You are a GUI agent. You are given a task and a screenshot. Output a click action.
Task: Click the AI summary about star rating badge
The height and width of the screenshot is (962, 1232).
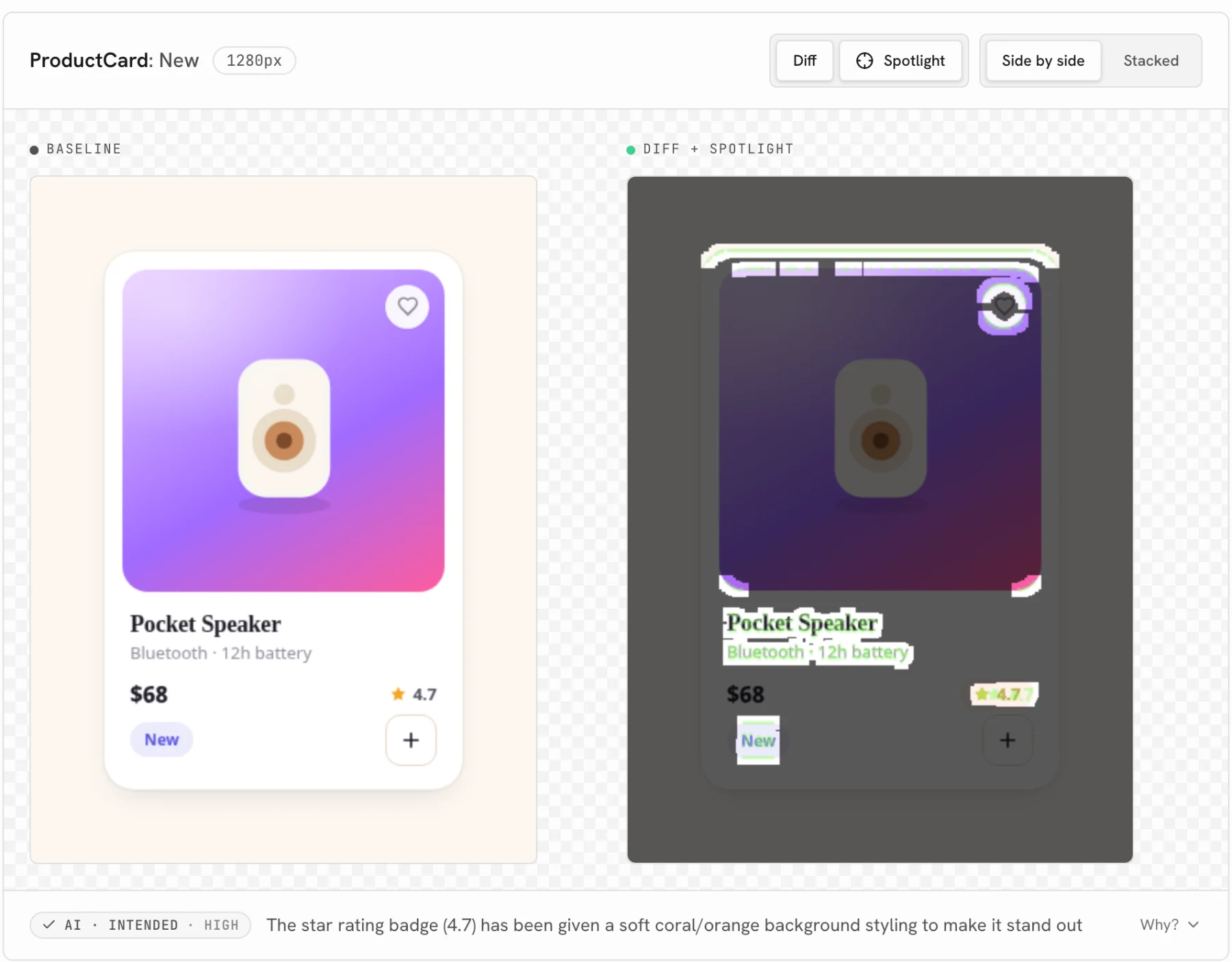[674, 925]
